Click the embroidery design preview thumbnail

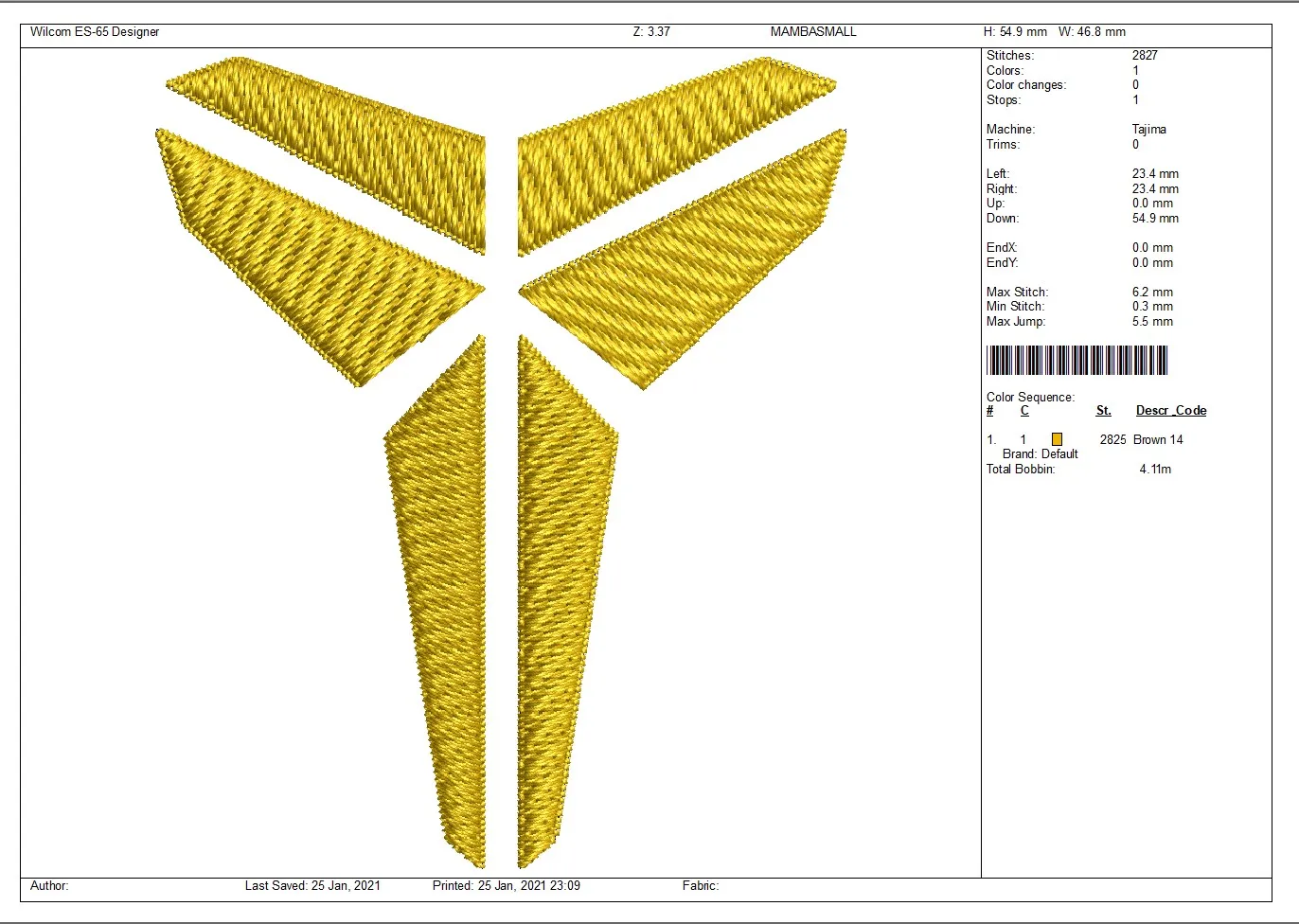(501, 462)
